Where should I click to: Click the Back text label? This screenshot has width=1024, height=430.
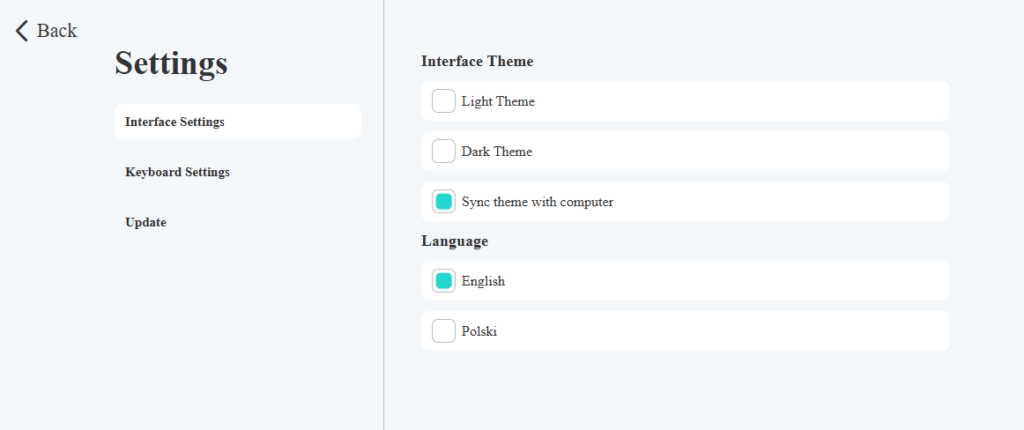point(57,31)
